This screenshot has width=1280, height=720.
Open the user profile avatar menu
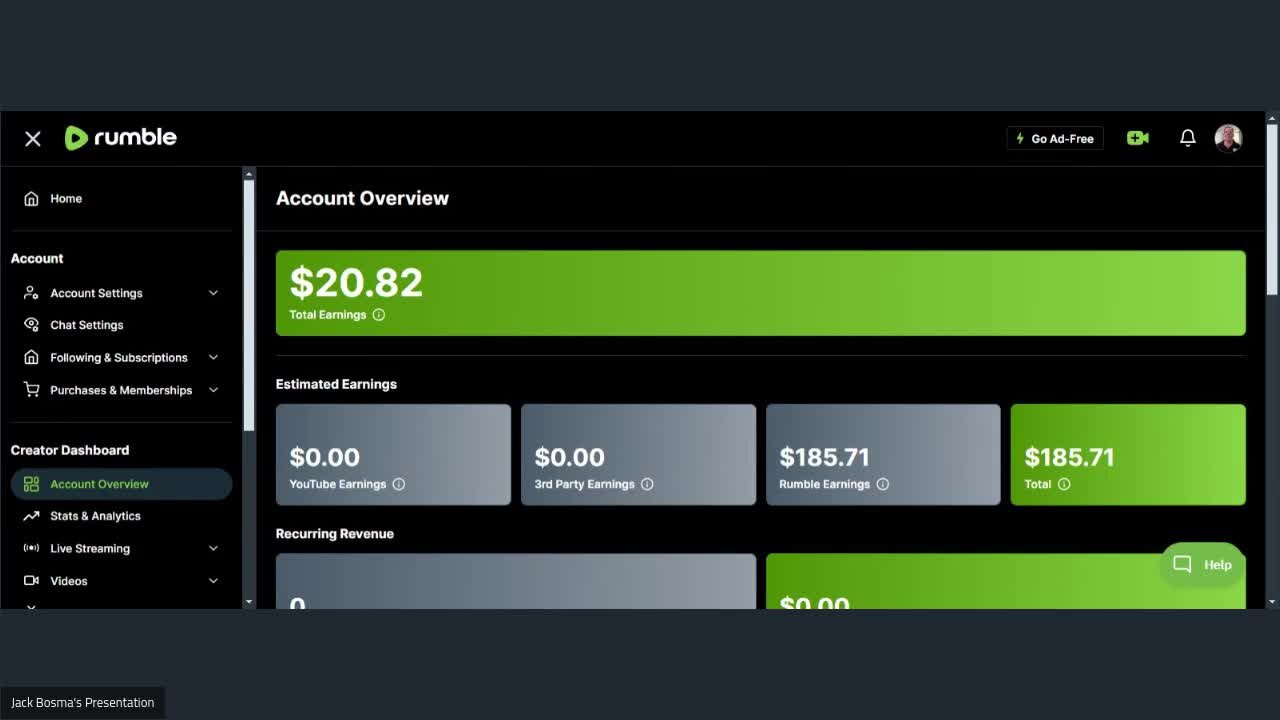pos(1228,138)
